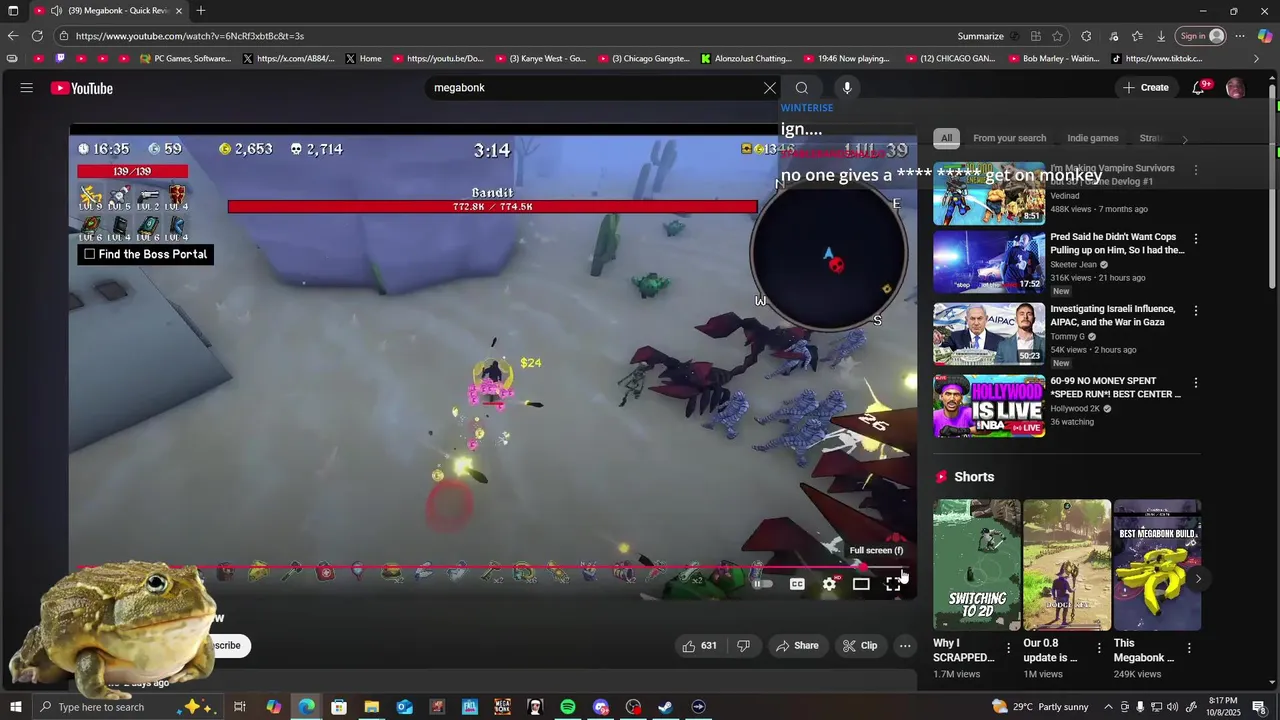Image resolution: width=1280 pixels, height=720 pixels.
Task: Open options for Skeeter Jean video
Action: point(1195,239)
